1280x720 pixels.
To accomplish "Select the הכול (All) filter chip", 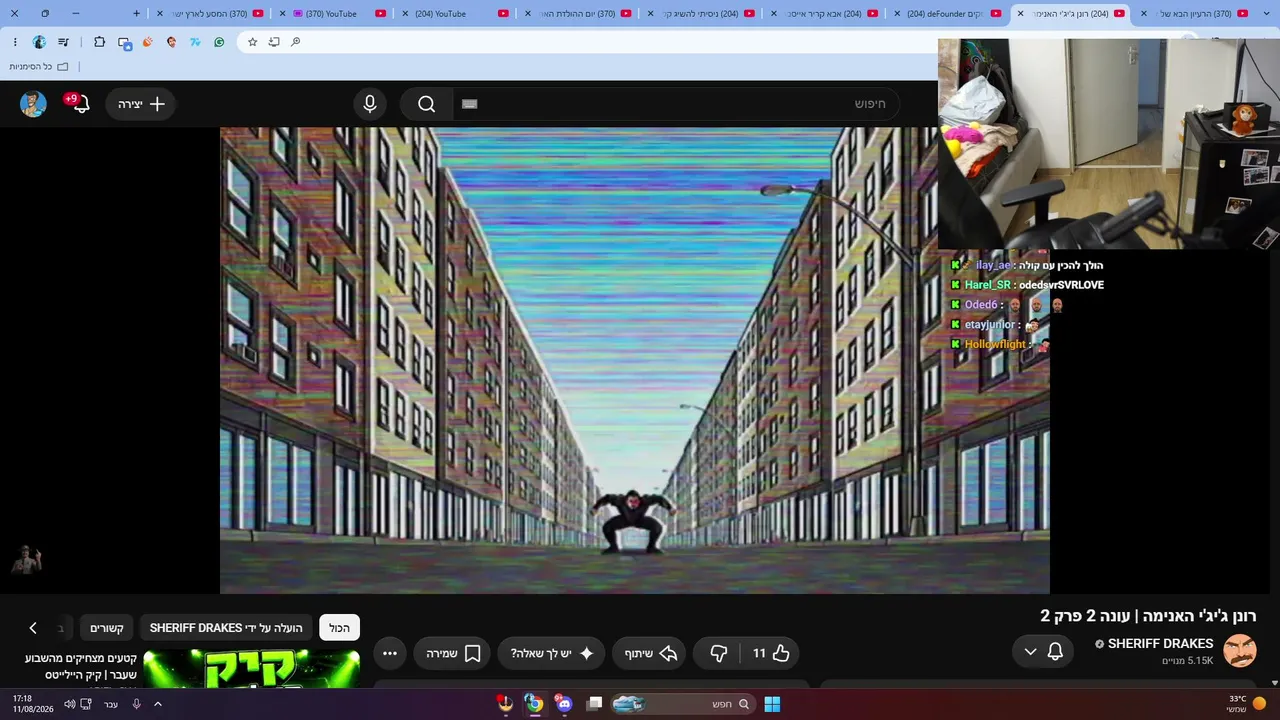I will [340, 628].
